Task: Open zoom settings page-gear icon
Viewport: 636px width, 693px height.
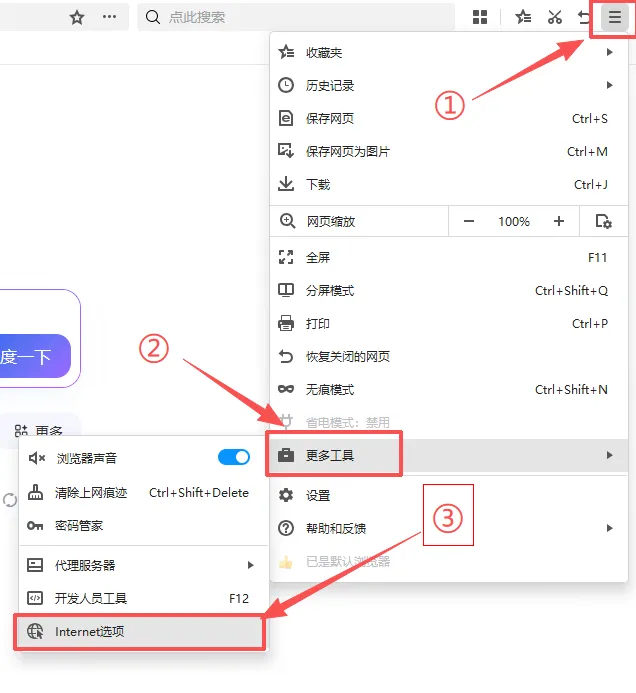Action: 603,221
